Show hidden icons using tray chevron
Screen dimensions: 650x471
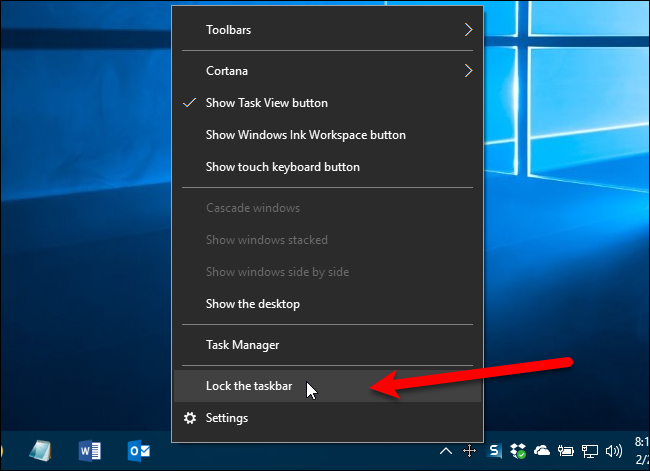click(x=444, y=451)
